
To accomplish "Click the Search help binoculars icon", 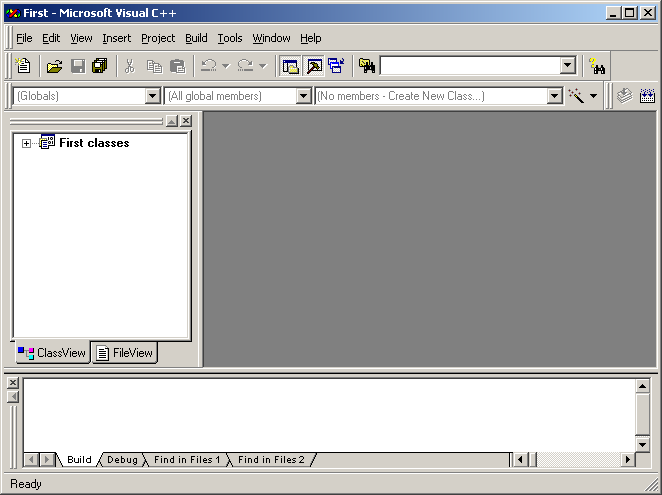I will (597, 66).
